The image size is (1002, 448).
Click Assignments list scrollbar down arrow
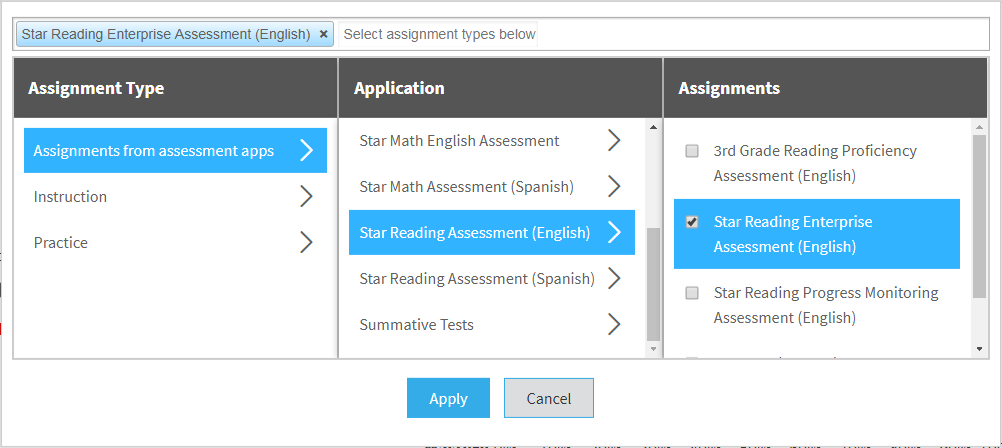[x=979, y=349]
